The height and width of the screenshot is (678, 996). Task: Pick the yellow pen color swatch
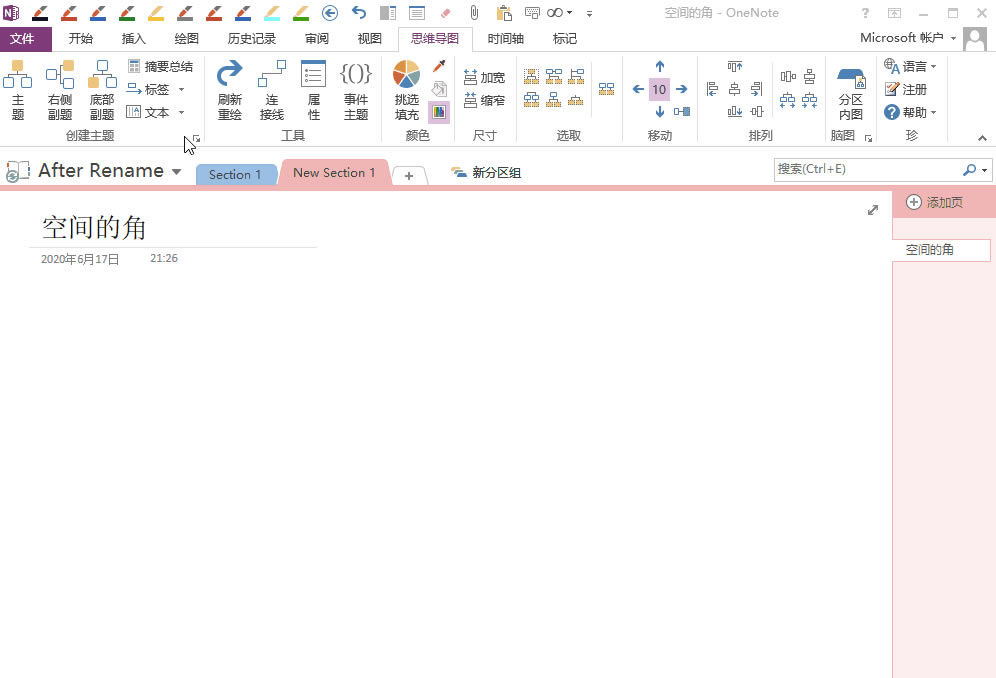point(155,13)
